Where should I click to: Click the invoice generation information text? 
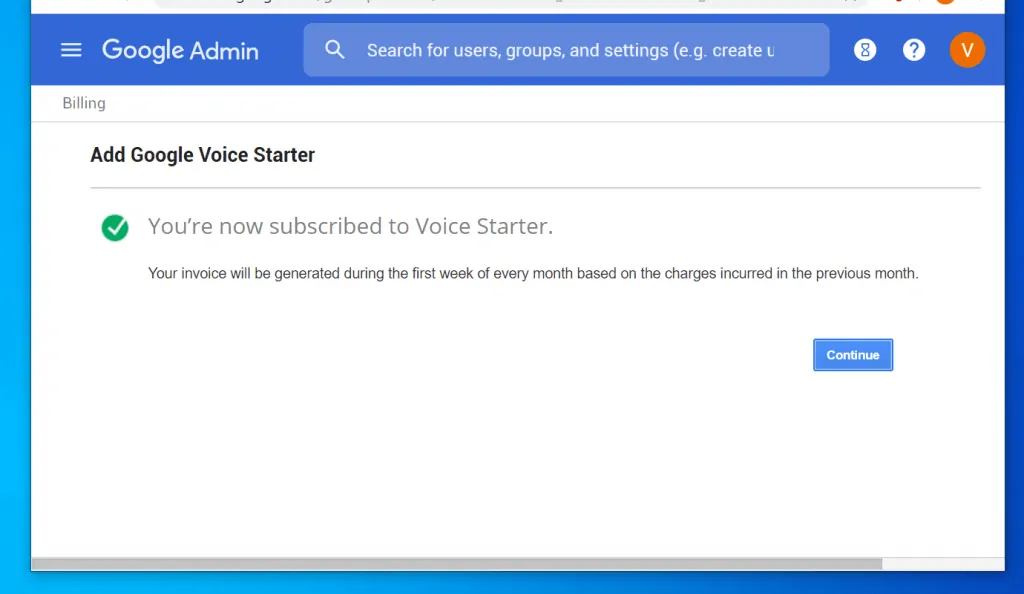point(532,273)
